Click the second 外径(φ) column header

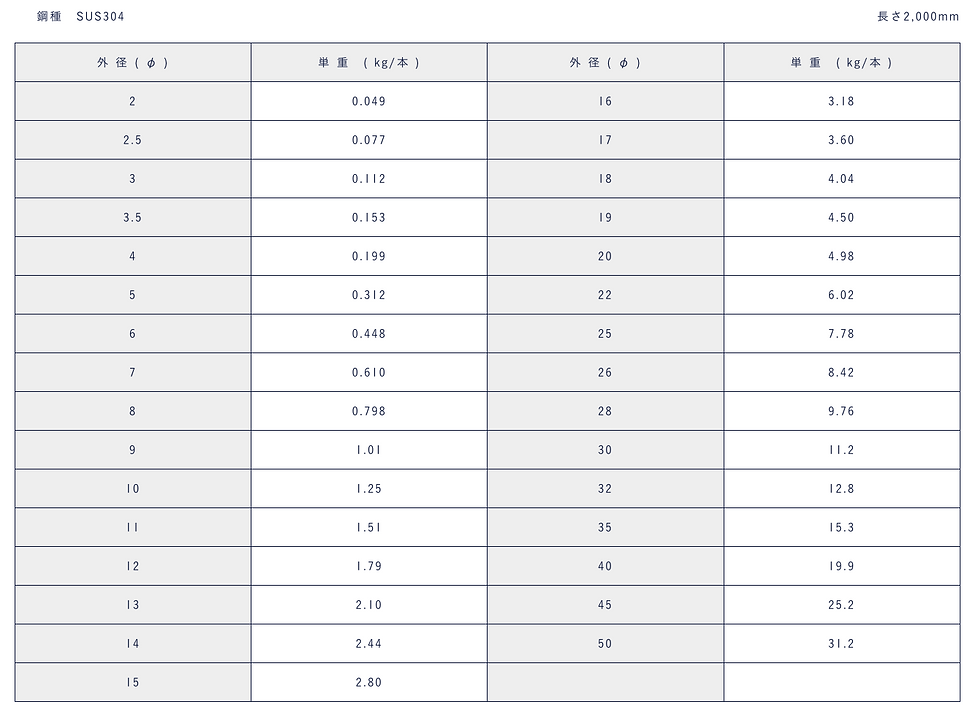pyautogui.click(x=605, y=62)
